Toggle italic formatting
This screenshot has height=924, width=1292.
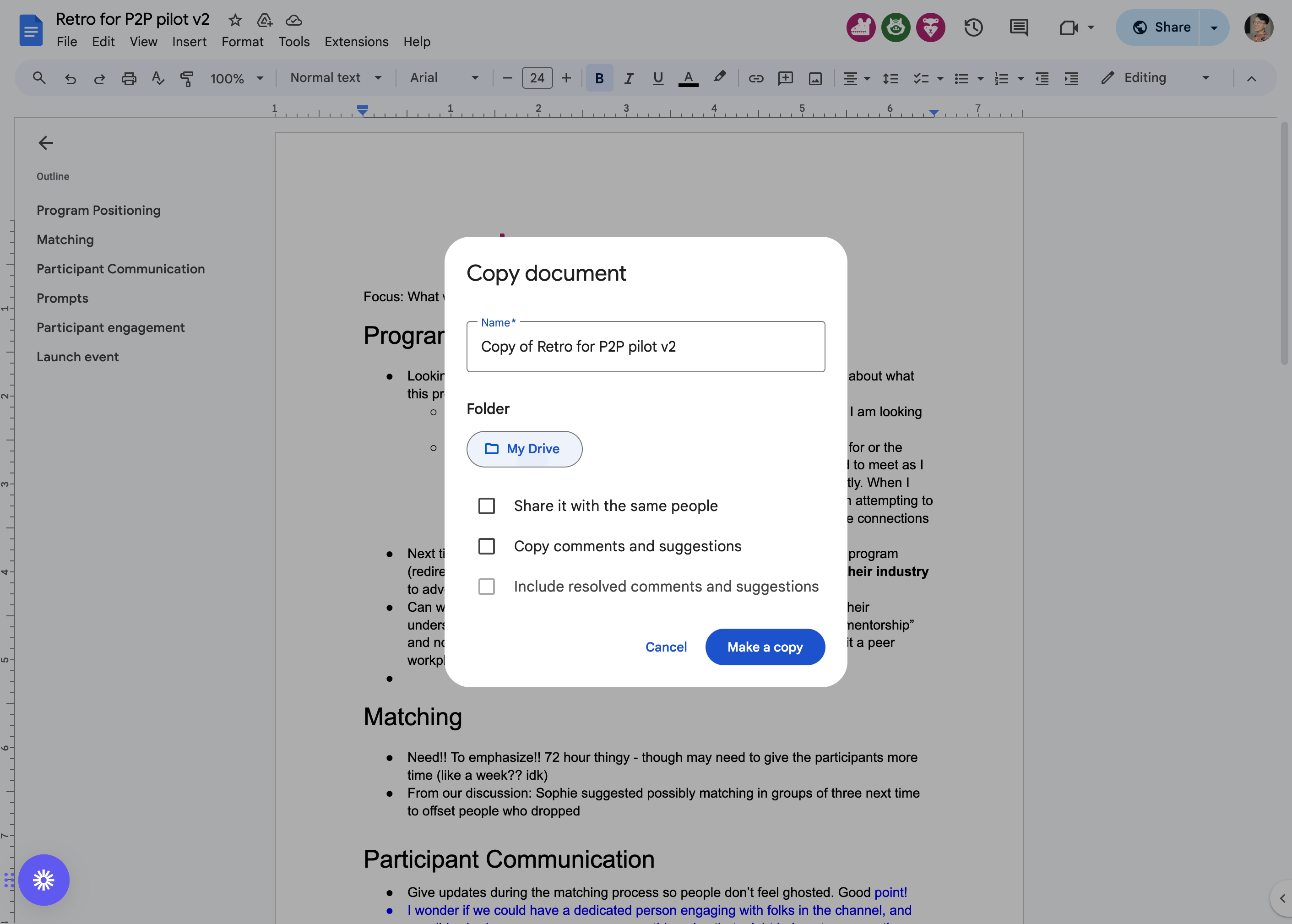tap(629, 78)
